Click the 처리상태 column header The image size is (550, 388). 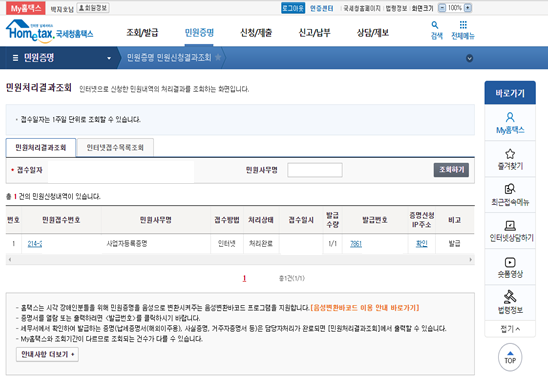tap(261, 220)
